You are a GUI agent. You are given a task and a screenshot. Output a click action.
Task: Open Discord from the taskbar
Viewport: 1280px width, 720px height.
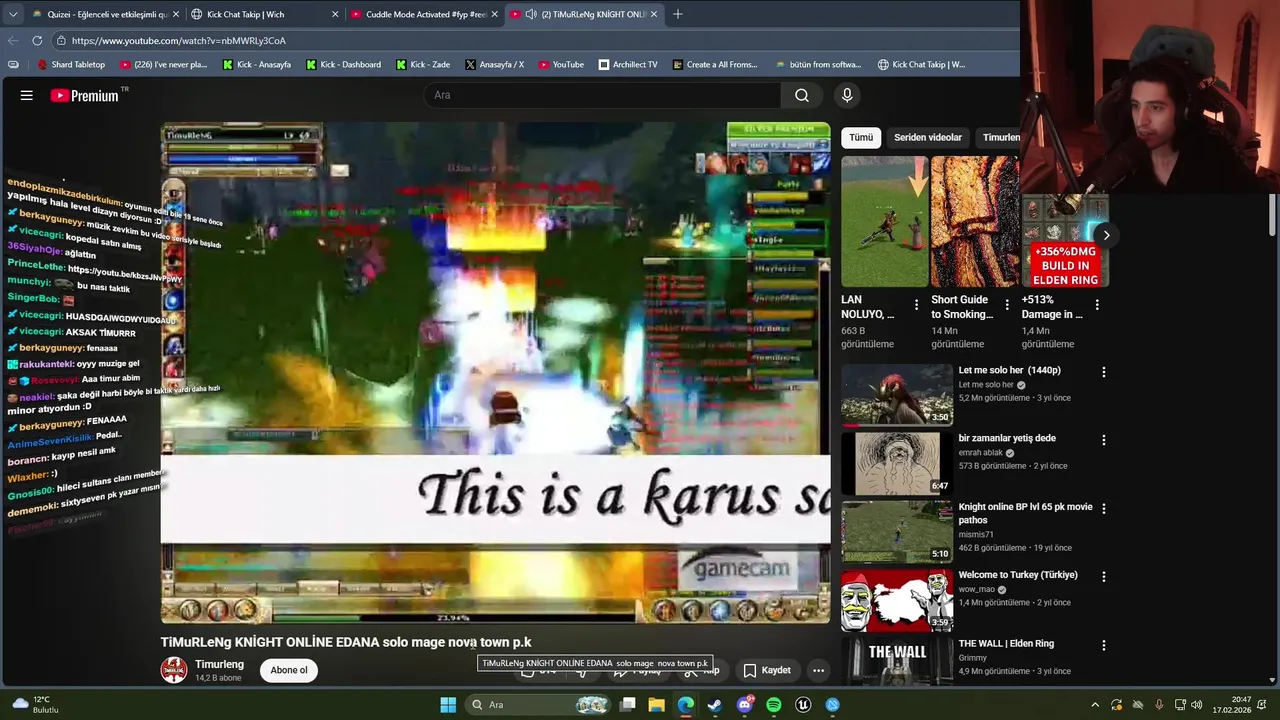pos(744,705)
